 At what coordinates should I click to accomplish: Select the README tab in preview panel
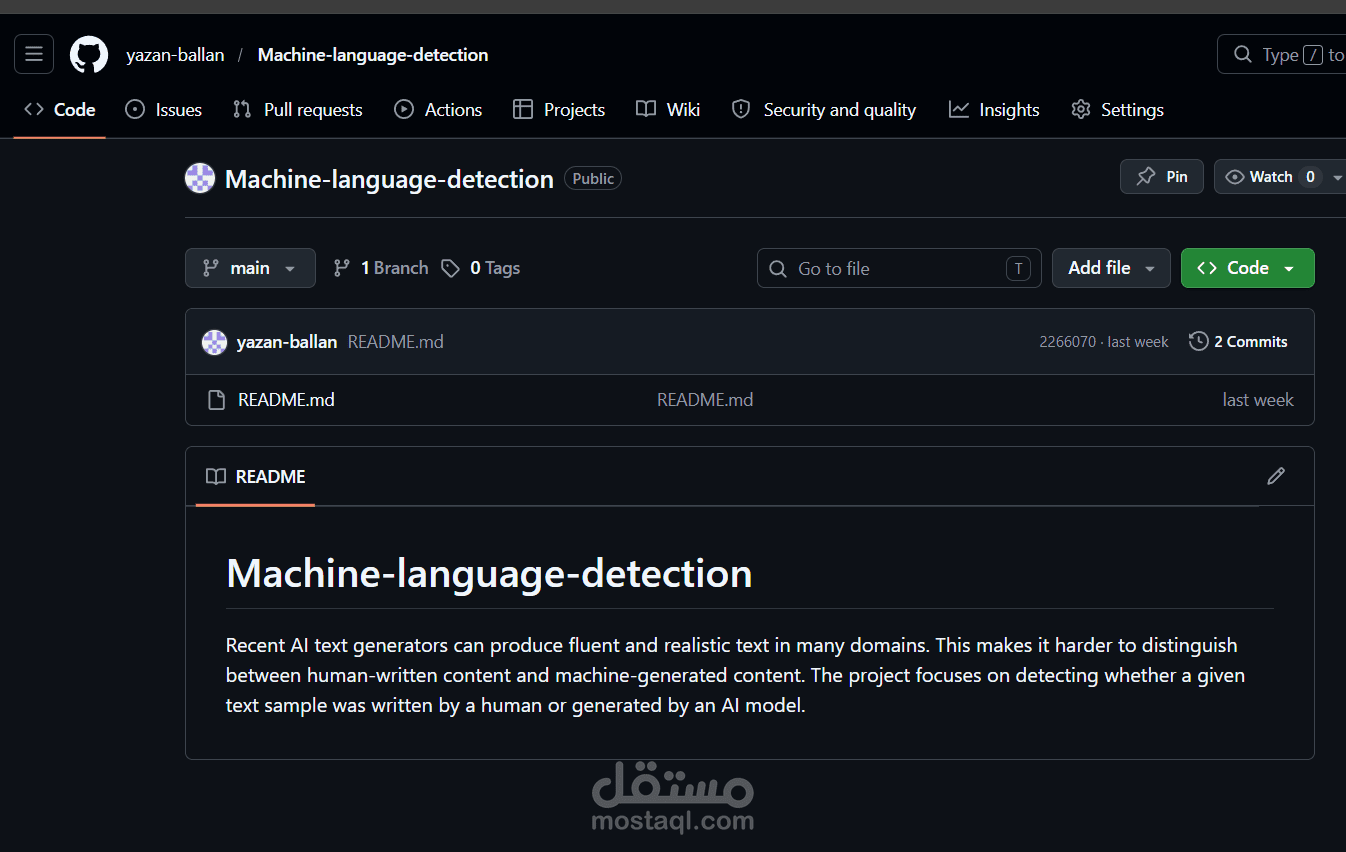pos(255,477)
